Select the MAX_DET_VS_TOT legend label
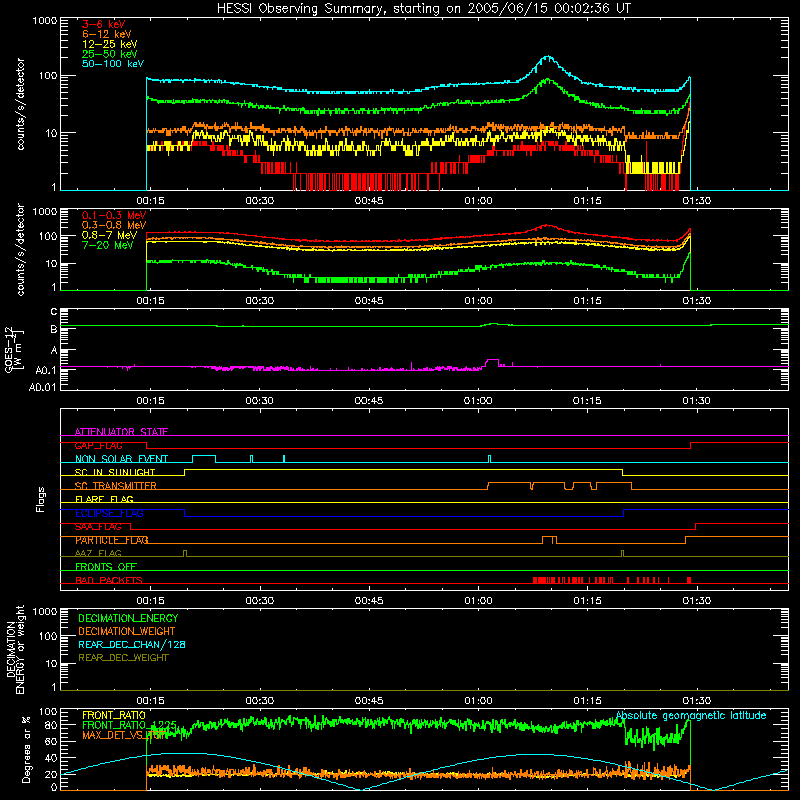The height and width of the screenshot is (800, 800). [x=124, y=735]
